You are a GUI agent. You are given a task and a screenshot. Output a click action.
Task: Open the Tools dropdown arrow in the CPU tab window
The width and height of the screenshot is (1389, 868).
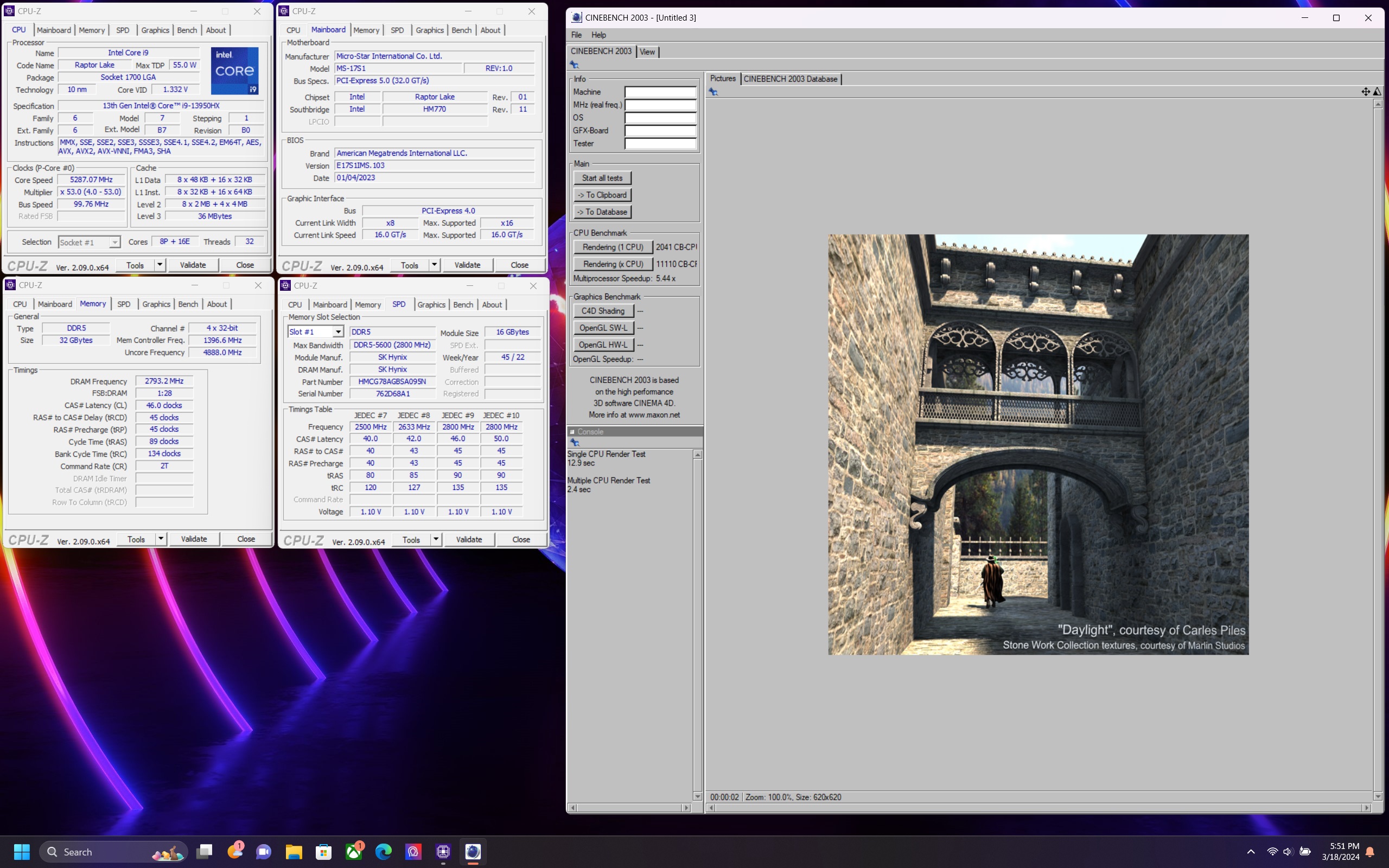(160, 265)
